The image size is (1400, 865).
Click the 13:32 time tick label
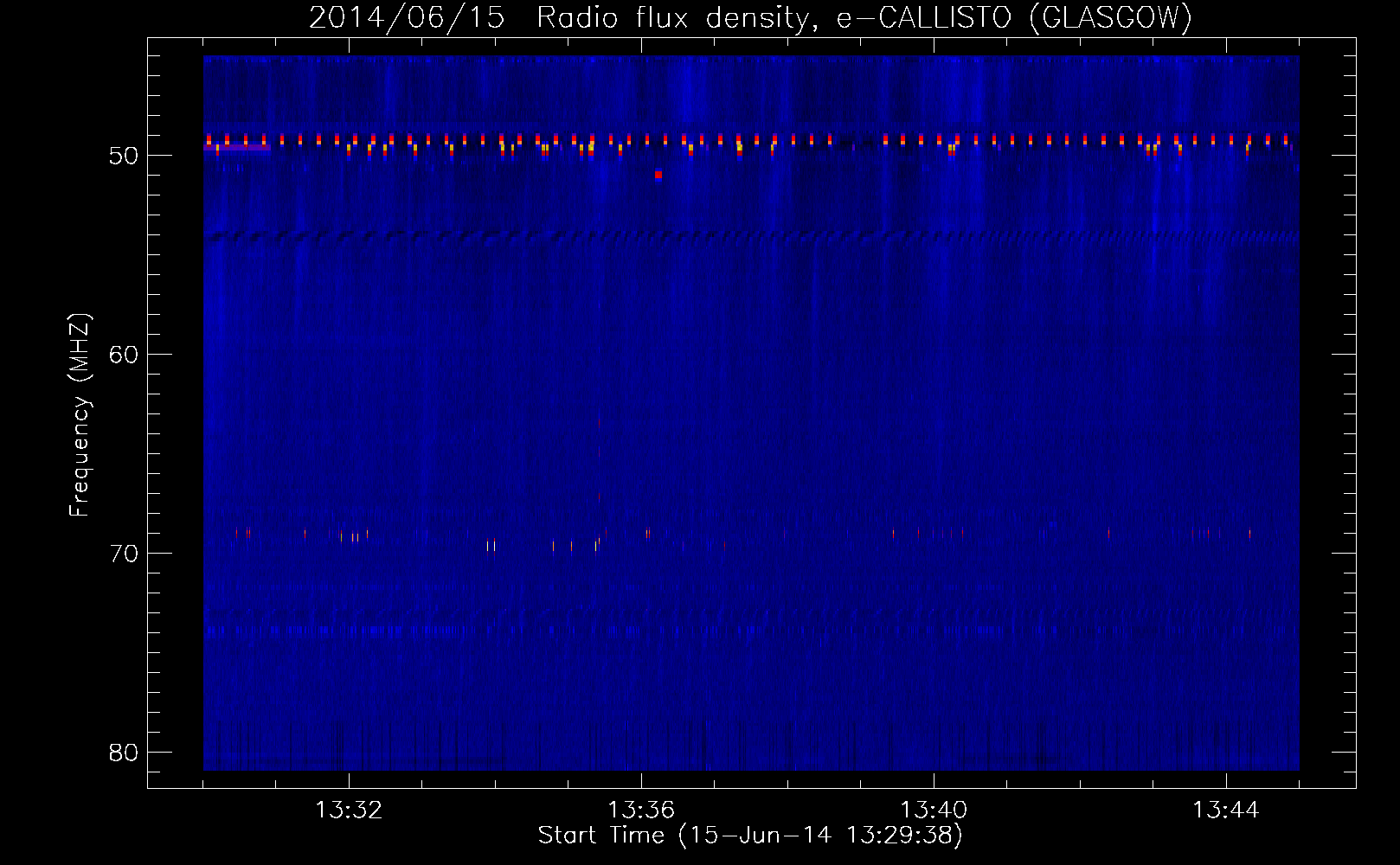click(349, 811)
